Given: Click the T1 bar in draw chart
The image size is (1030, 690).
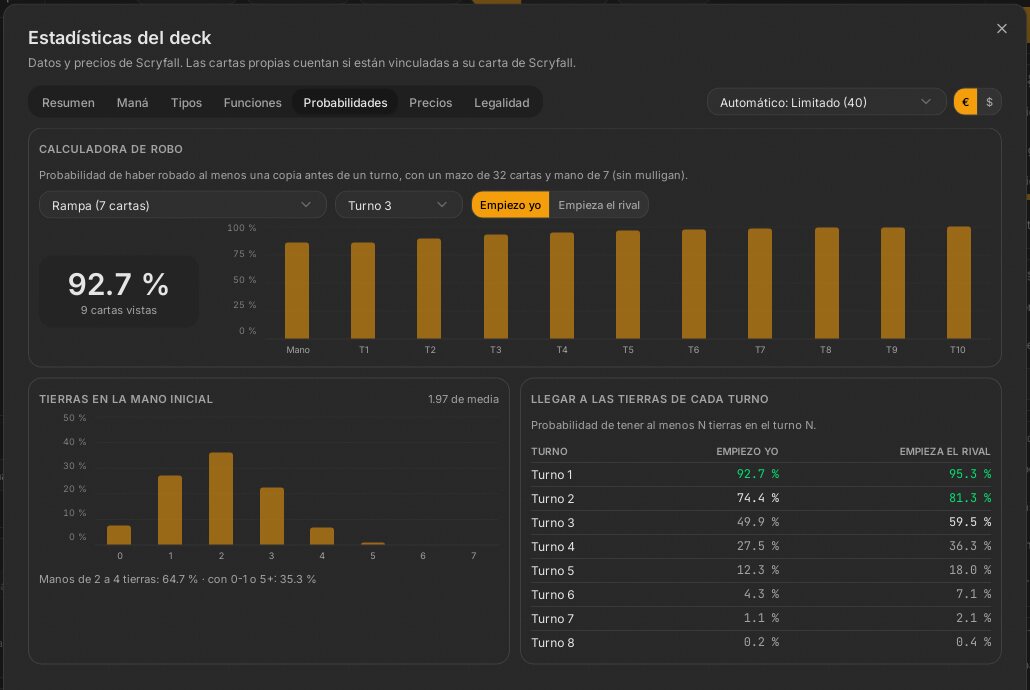Looking at the screenshot, I should (363, 290).
